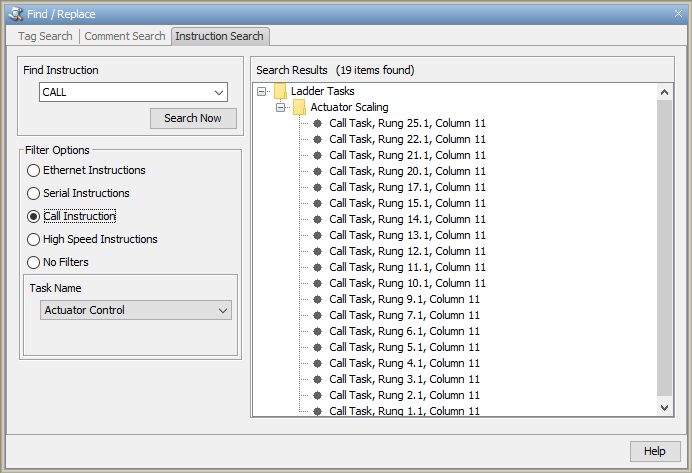The height and width of the screenshot is (473, 692).
Task: Click the search results scrollbar down arrow
Action: click(x=665, y=407)
